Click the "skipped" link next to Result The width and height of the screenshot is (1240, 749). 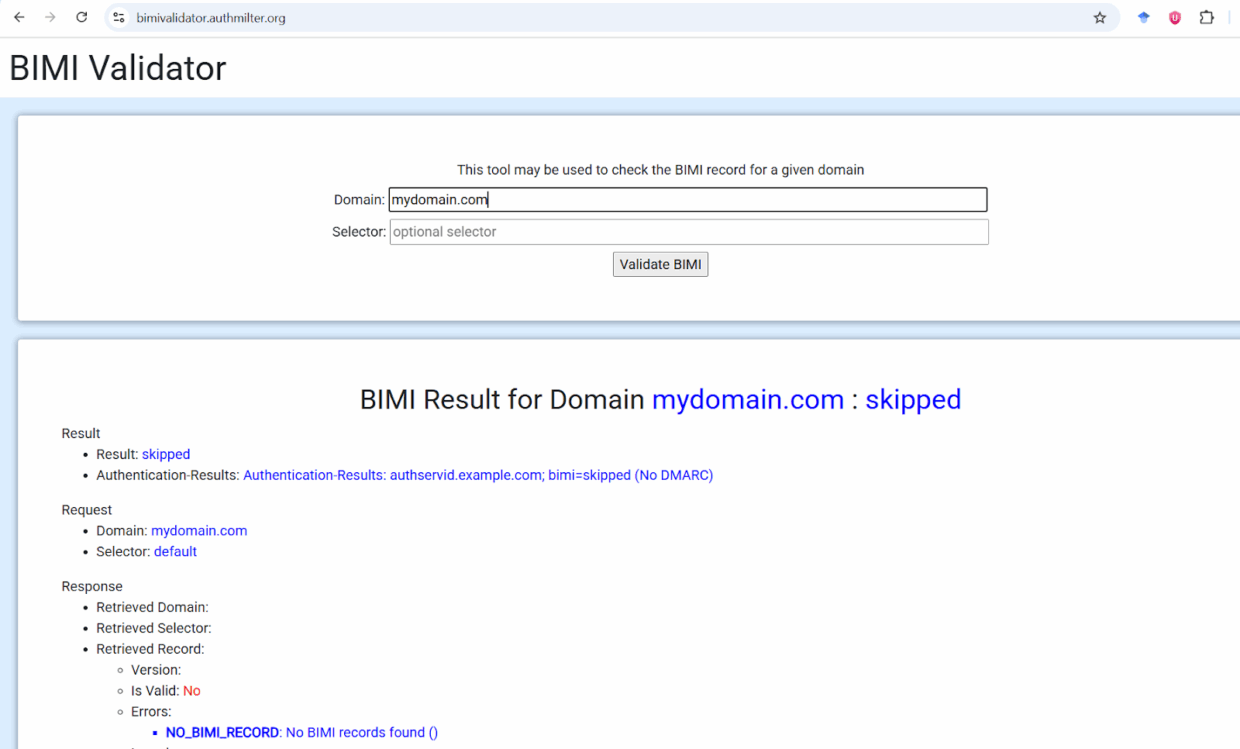pyautogui.click(x=165, y=454)
